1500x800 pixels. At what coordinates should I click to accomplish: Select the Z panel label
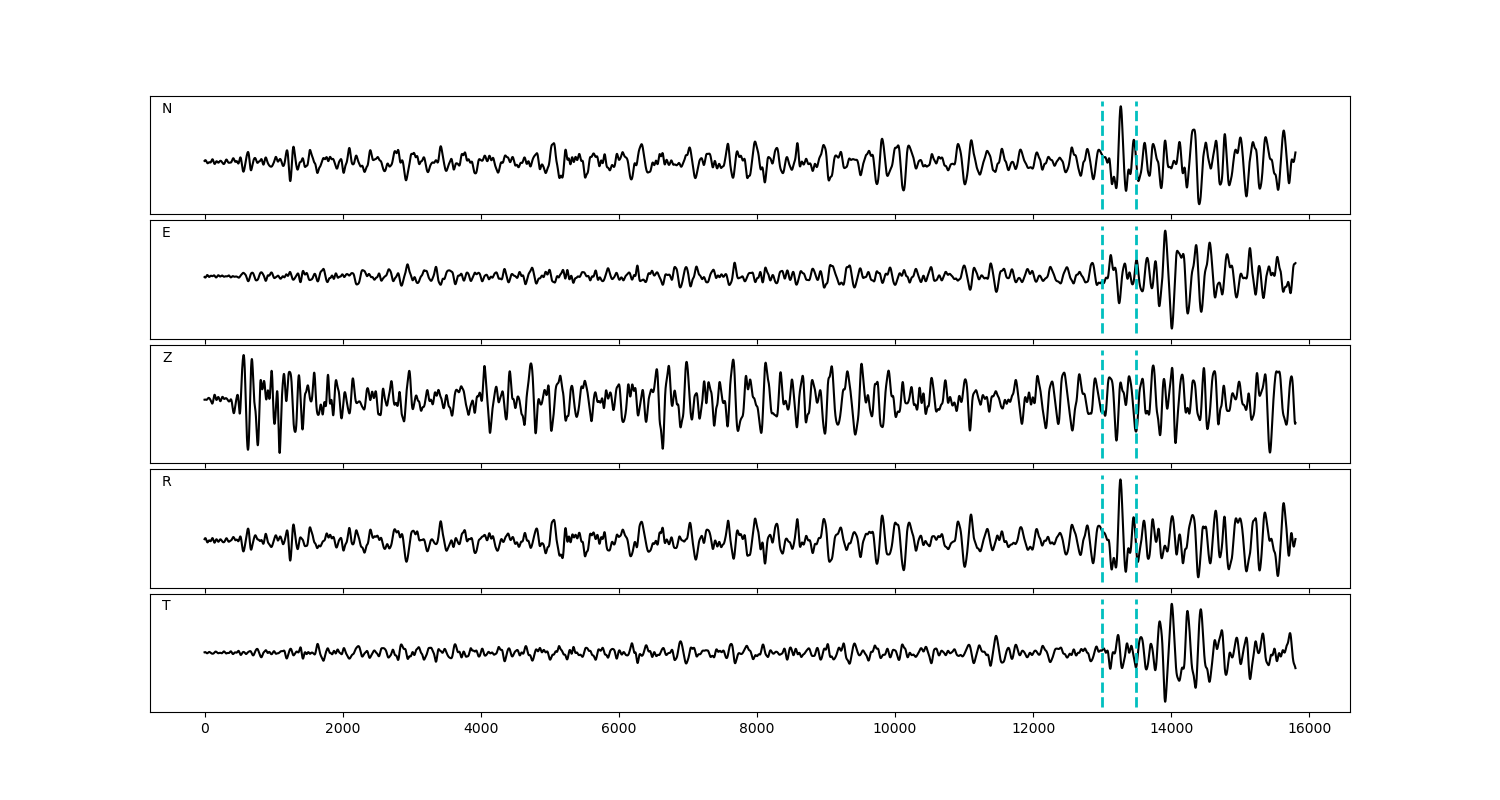point(167,358)
